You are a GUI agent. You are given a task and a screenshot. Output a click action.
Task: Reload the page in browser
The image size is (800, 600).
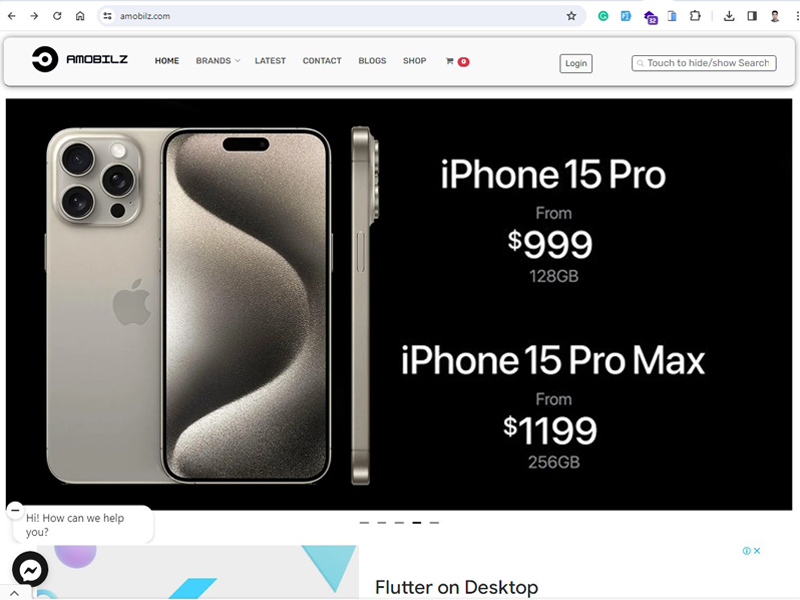click(57, 16)
